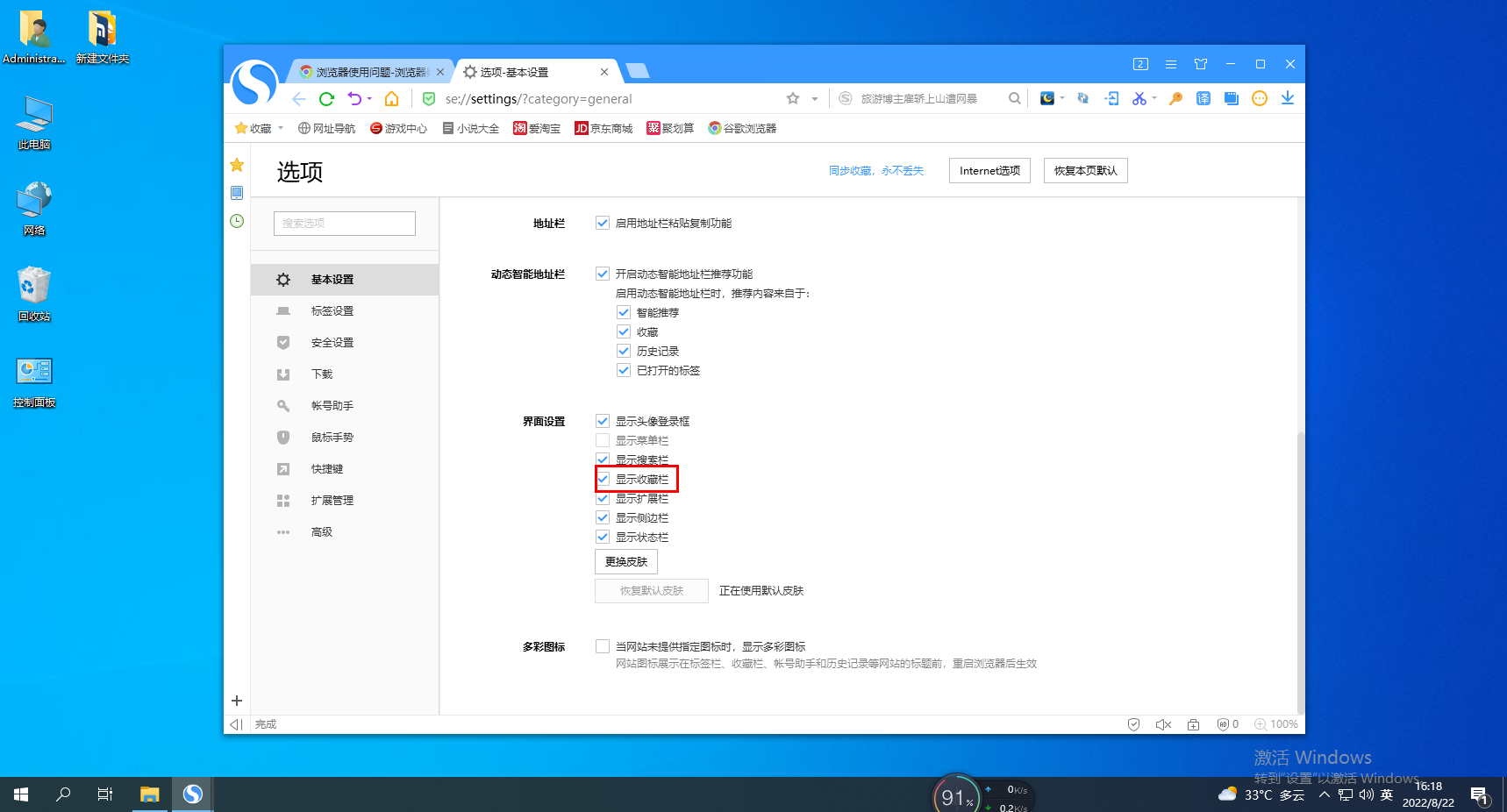Open the orange more tools icon
Image resolution: width=1507 pixels, height=812 pixels.
coord(1260,98)
